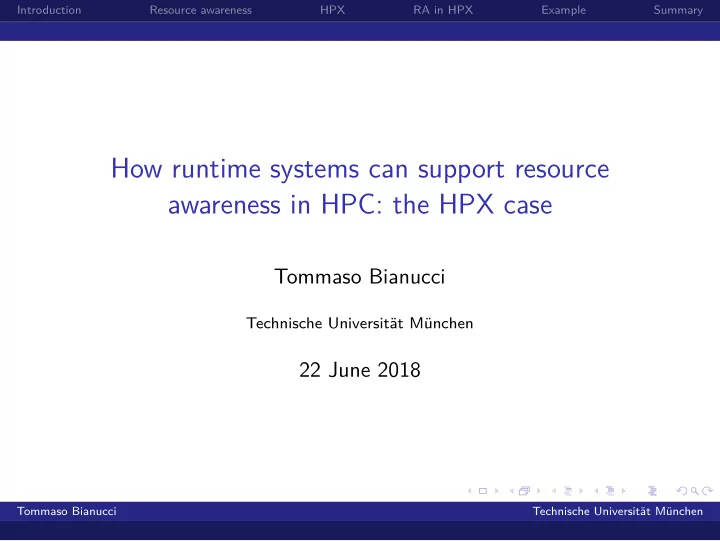720x541 pixels.
Task: Click previous slide arrow beside slide icon
Action: point(470,491)
